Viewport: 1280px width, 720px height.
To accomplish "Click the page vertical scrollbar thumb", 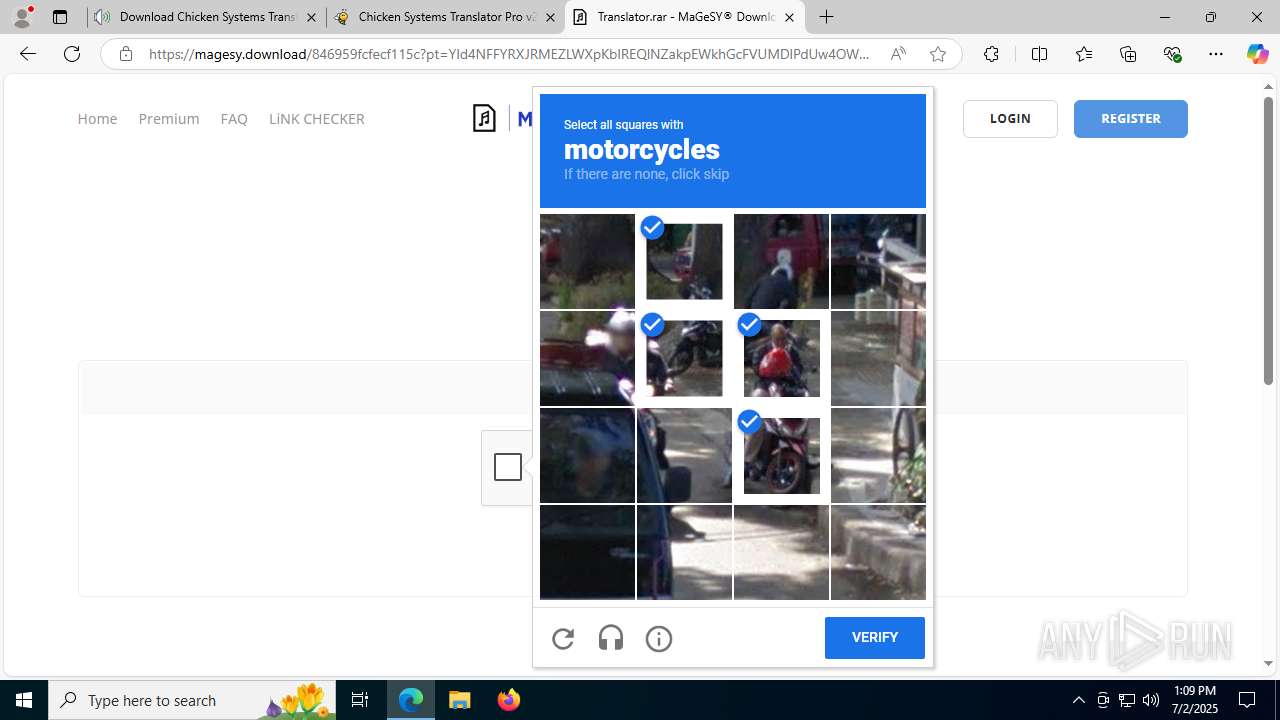I will [x=1268, y=240].
